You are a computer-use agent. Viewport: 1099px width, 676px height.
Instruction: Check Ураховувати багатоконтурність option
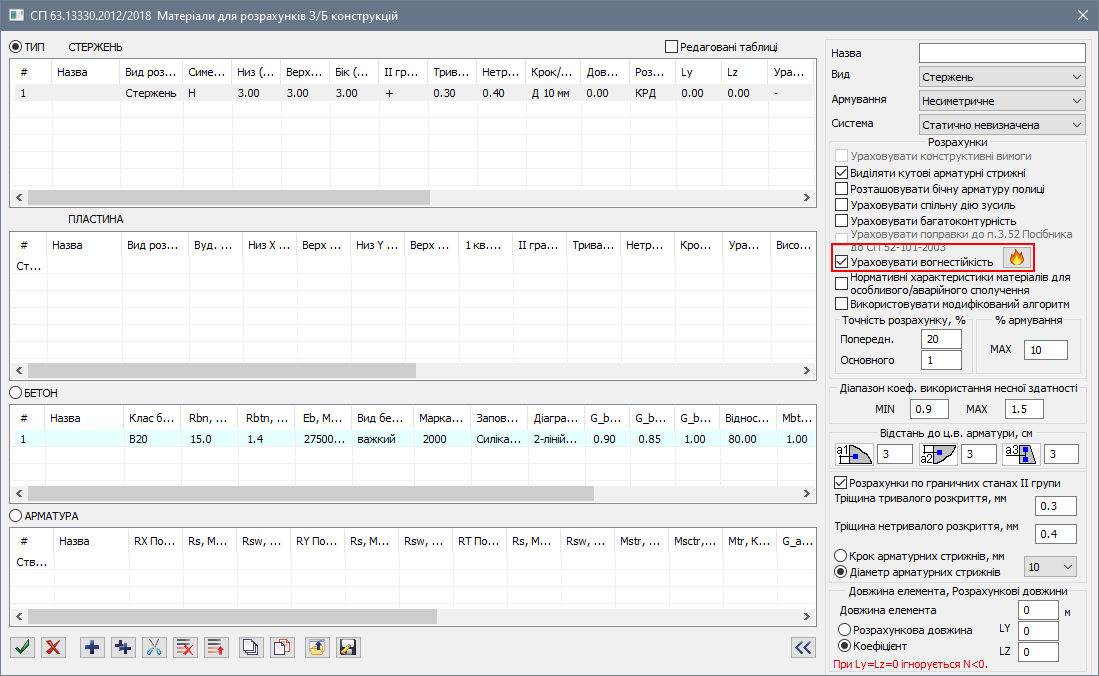coord(841,220)
